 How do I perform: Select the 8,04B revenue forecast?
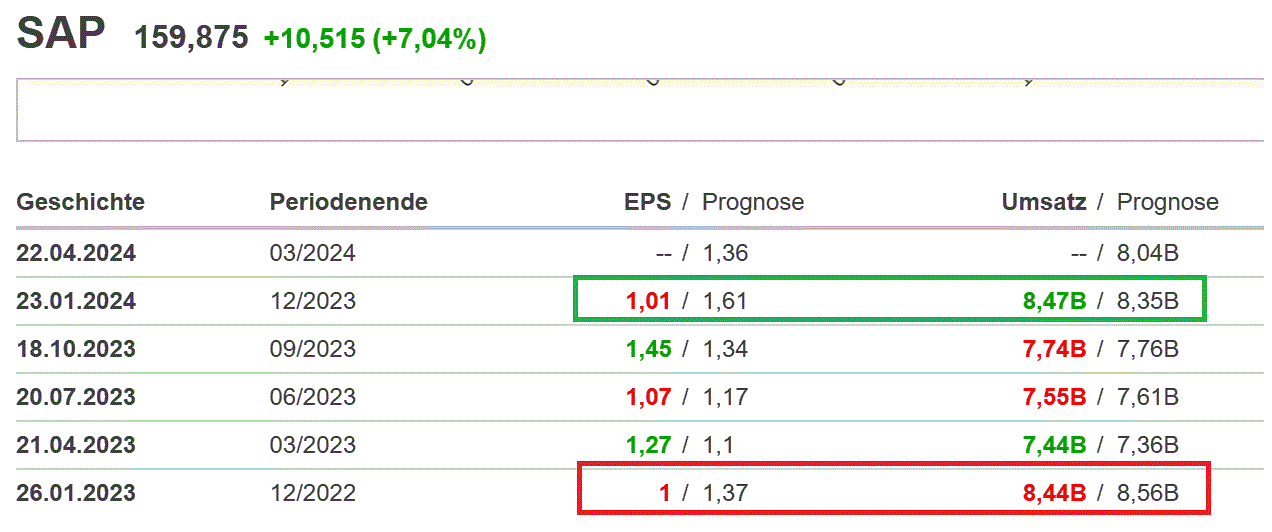[x=1148, y=254]
